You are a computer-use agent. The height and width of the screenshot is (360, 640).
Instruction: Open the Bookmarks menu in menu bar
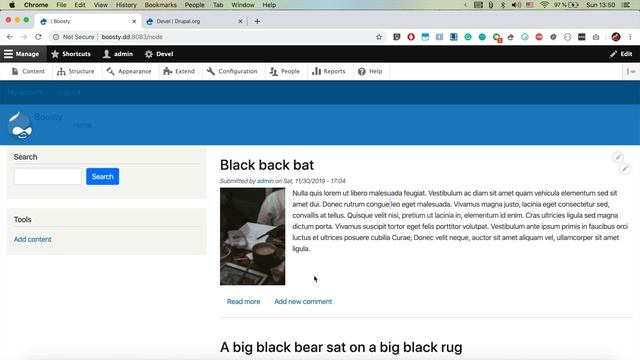160,5
